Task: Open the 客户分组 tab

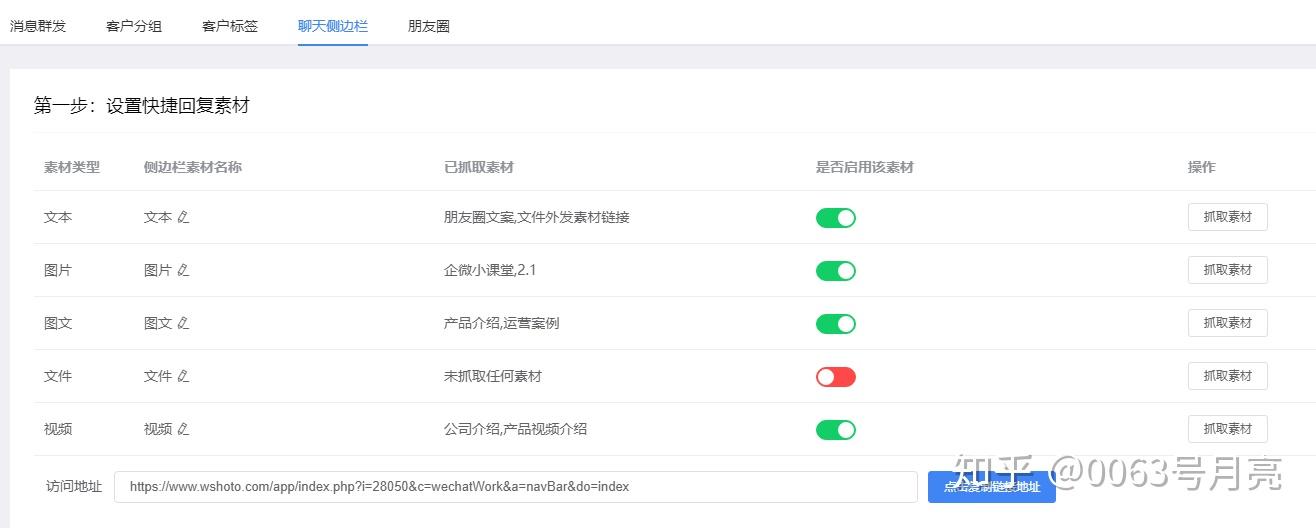Action: (134, 26)
